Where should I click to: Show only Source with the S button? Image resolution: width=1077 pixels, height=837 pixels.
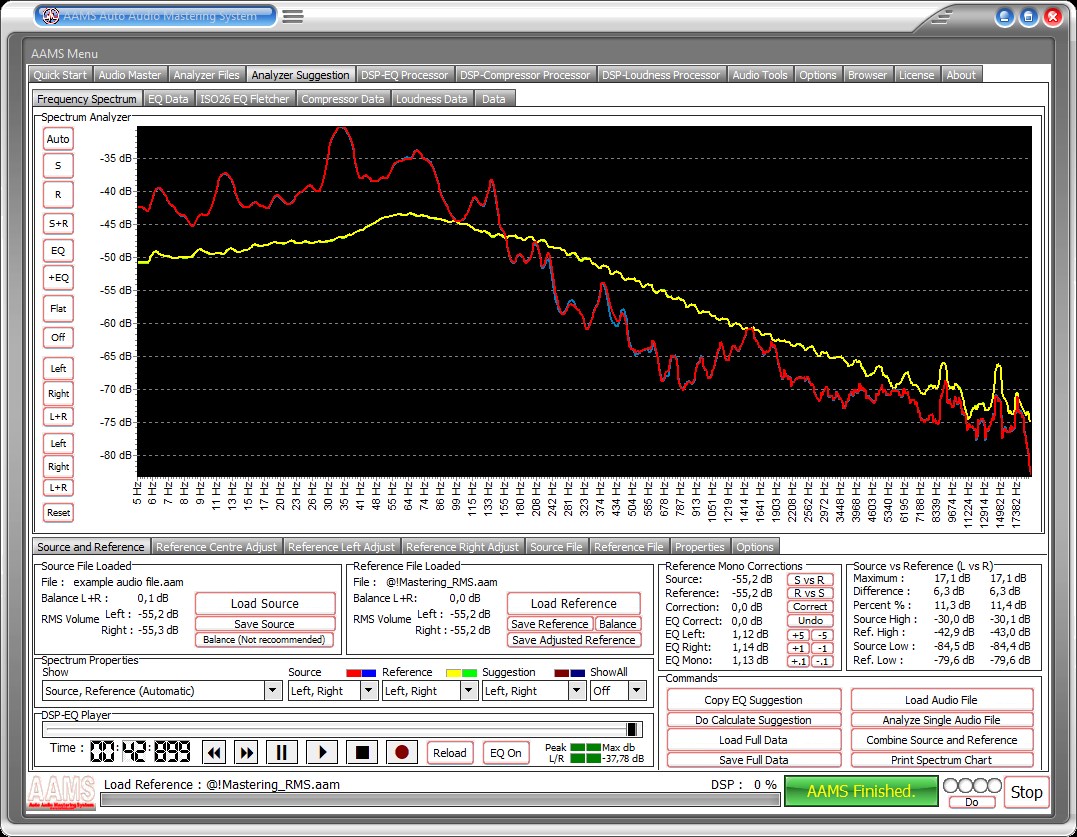click(x=58, y=165)
